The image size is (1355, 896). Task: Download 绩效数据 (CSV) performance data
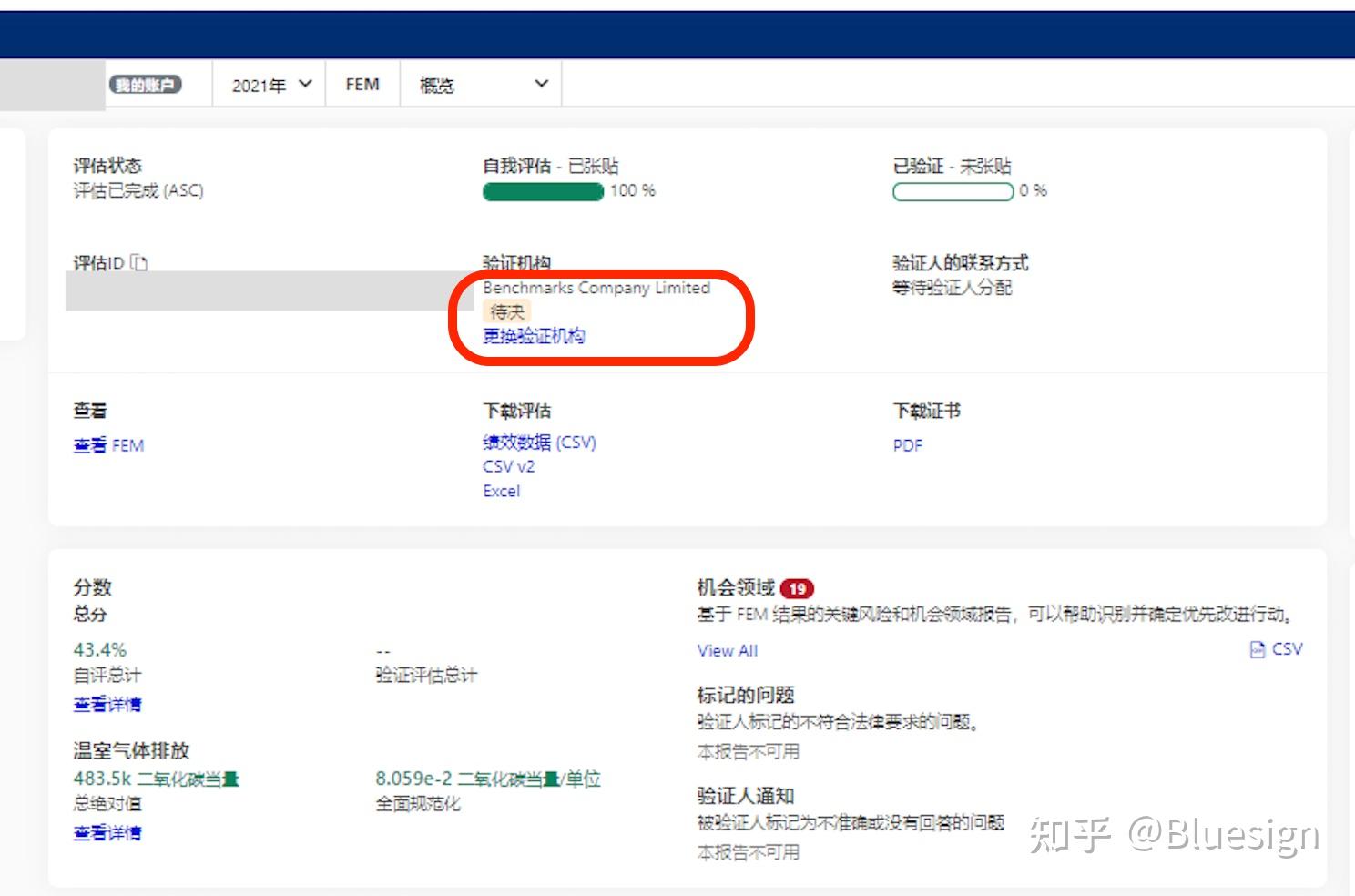pyautogui.click(x=539, y=443)
